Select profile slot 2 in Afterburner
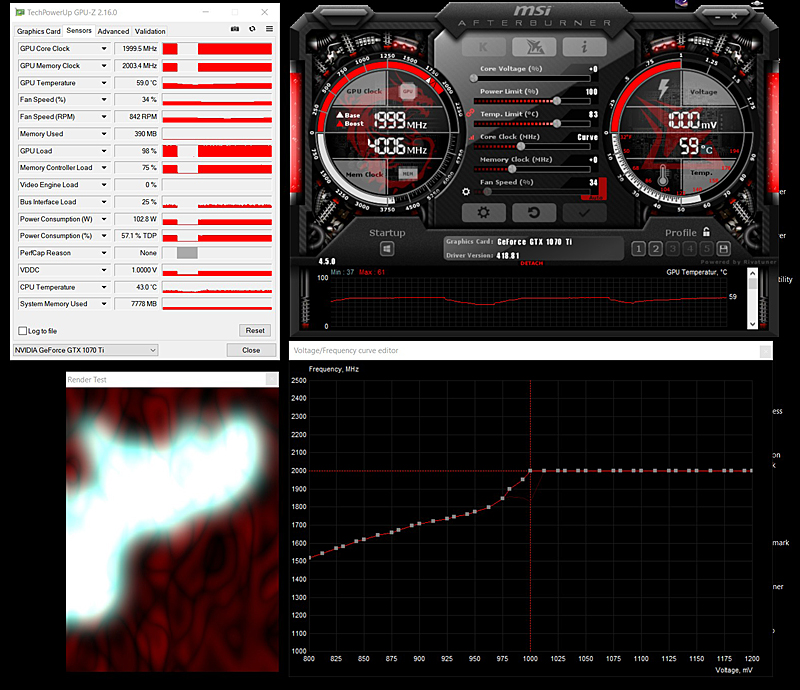The image size is (800, 690). [656, 249]
